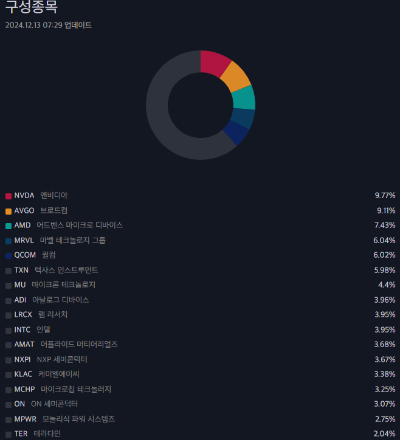The height and width of the screenshot is (440, 400).
Task: Click the gray square beside TER
Action: pos(8,434)
